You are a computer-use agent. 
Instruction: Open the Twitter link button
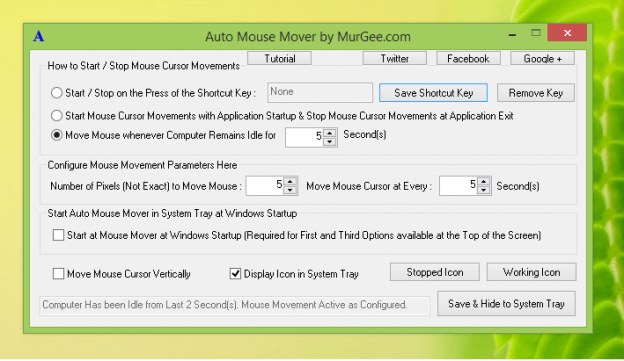coord(394,59)
